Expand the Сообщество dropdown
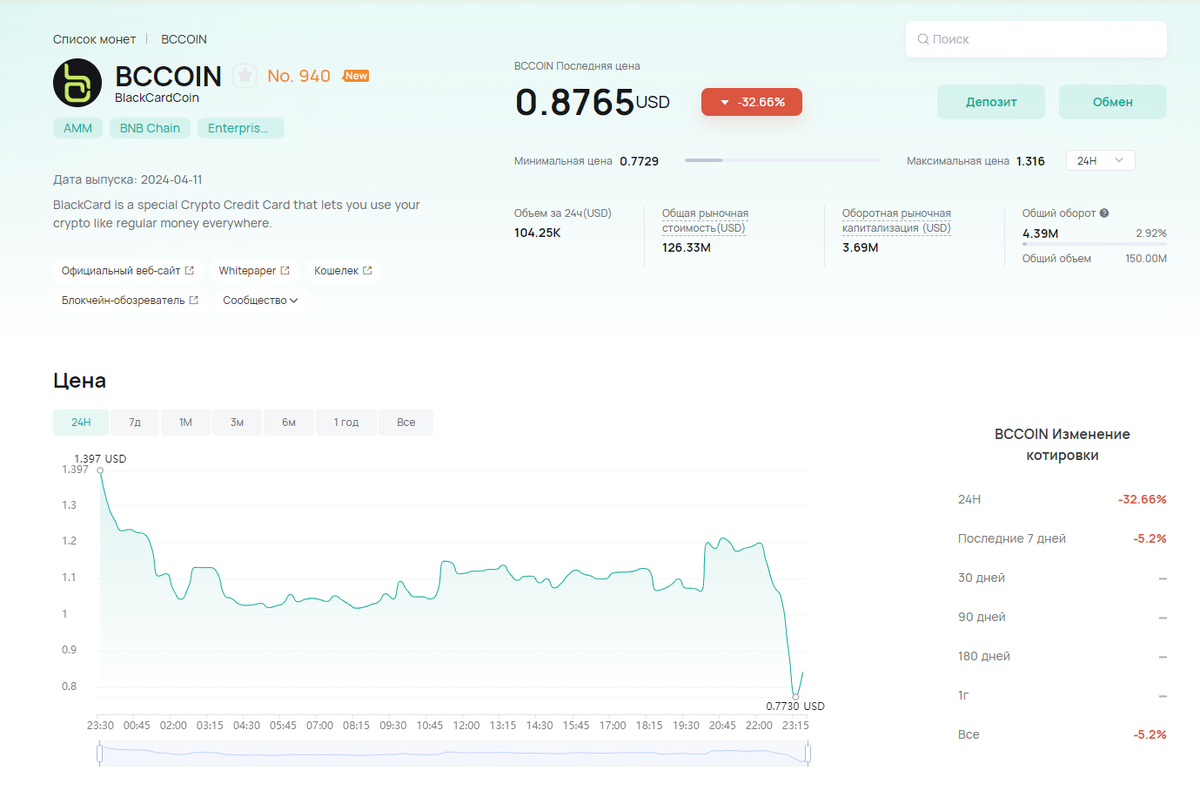The image size is (1200, 798). click(260, 300)
